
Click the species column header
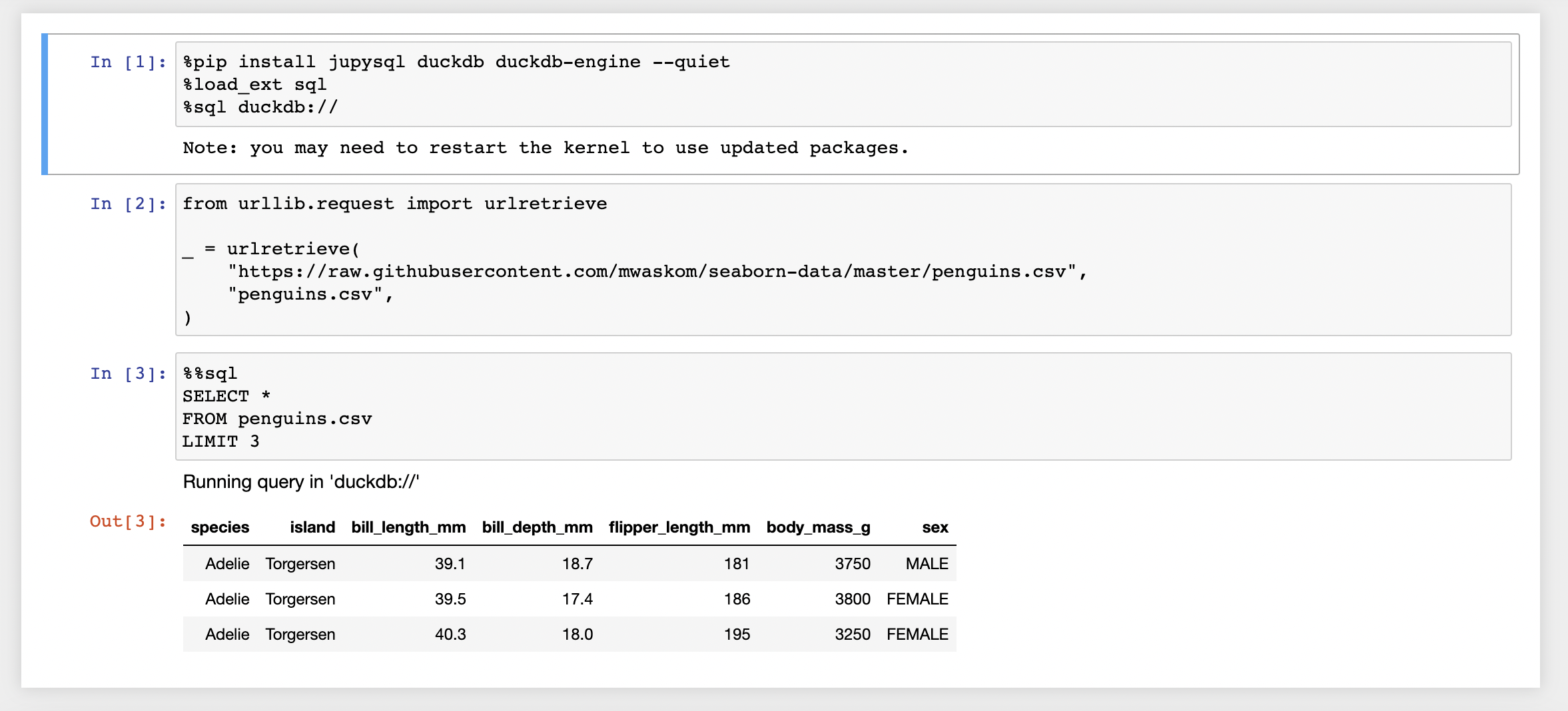click(220, 528)
